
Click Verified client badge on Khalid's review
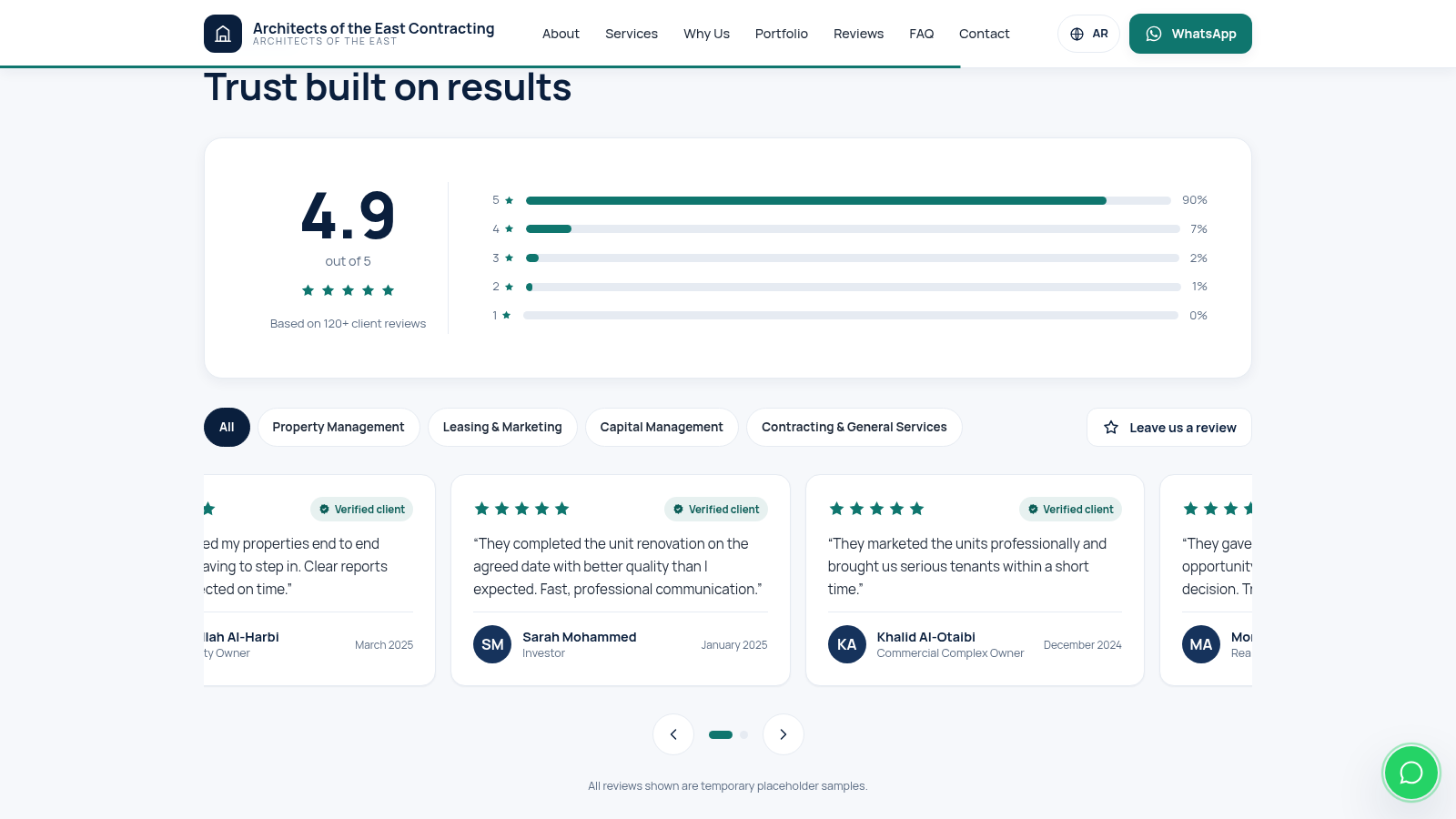click(x=1070, y=510)
